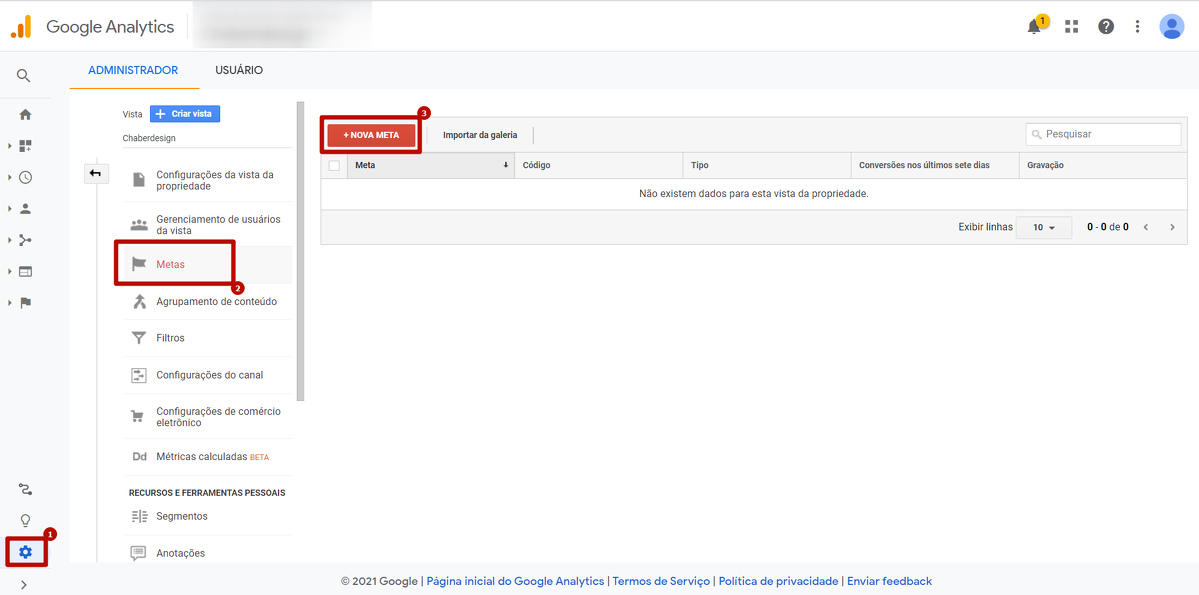Click the back arrow button beside view column
This screenshot has height=595, width=1199.
[x=95, y=174]
